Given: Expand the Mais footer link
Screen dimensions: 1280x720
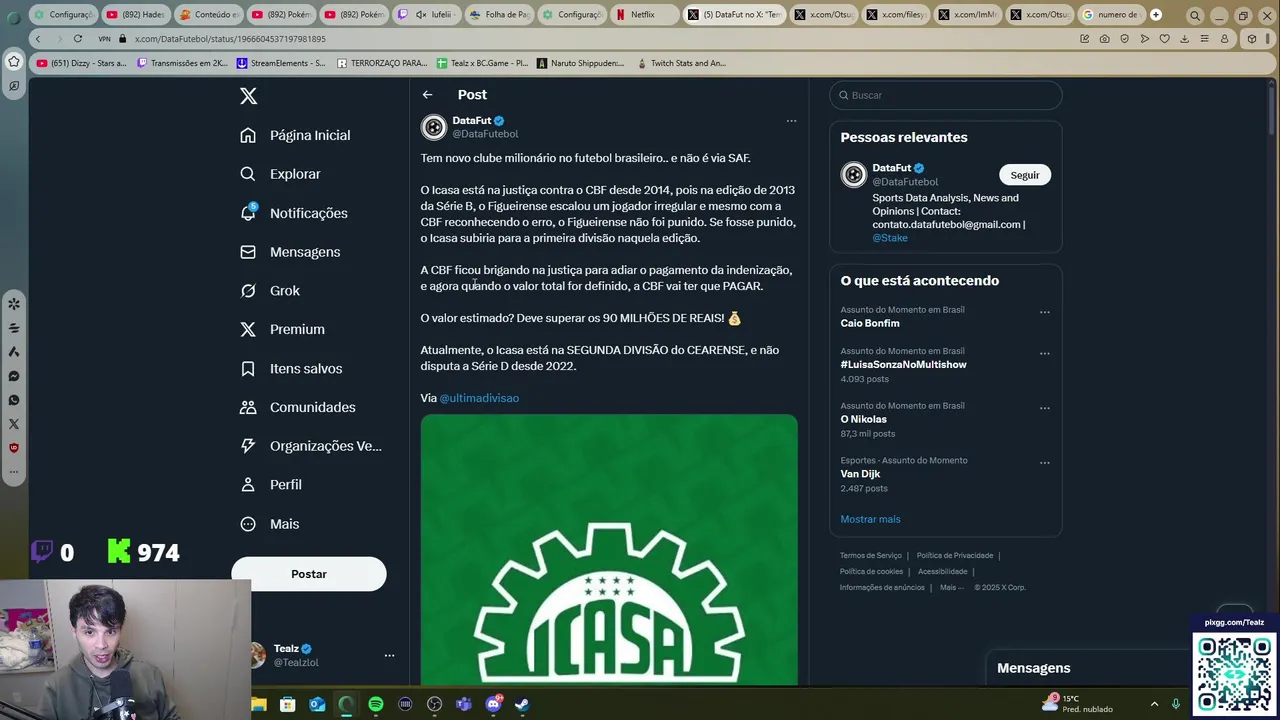Looking at the screenshot, I should click(x=950, y=588).
